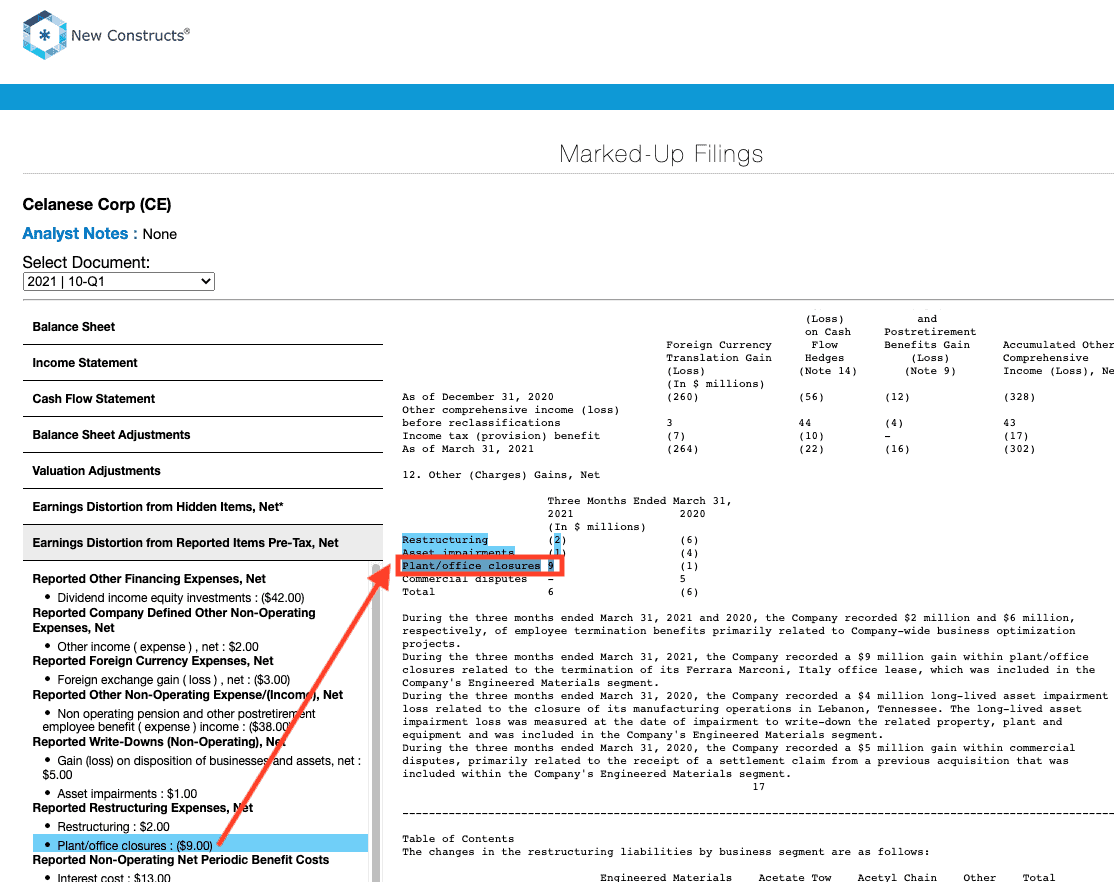Click highlighted Restructuring row in filing

[445, 540]
